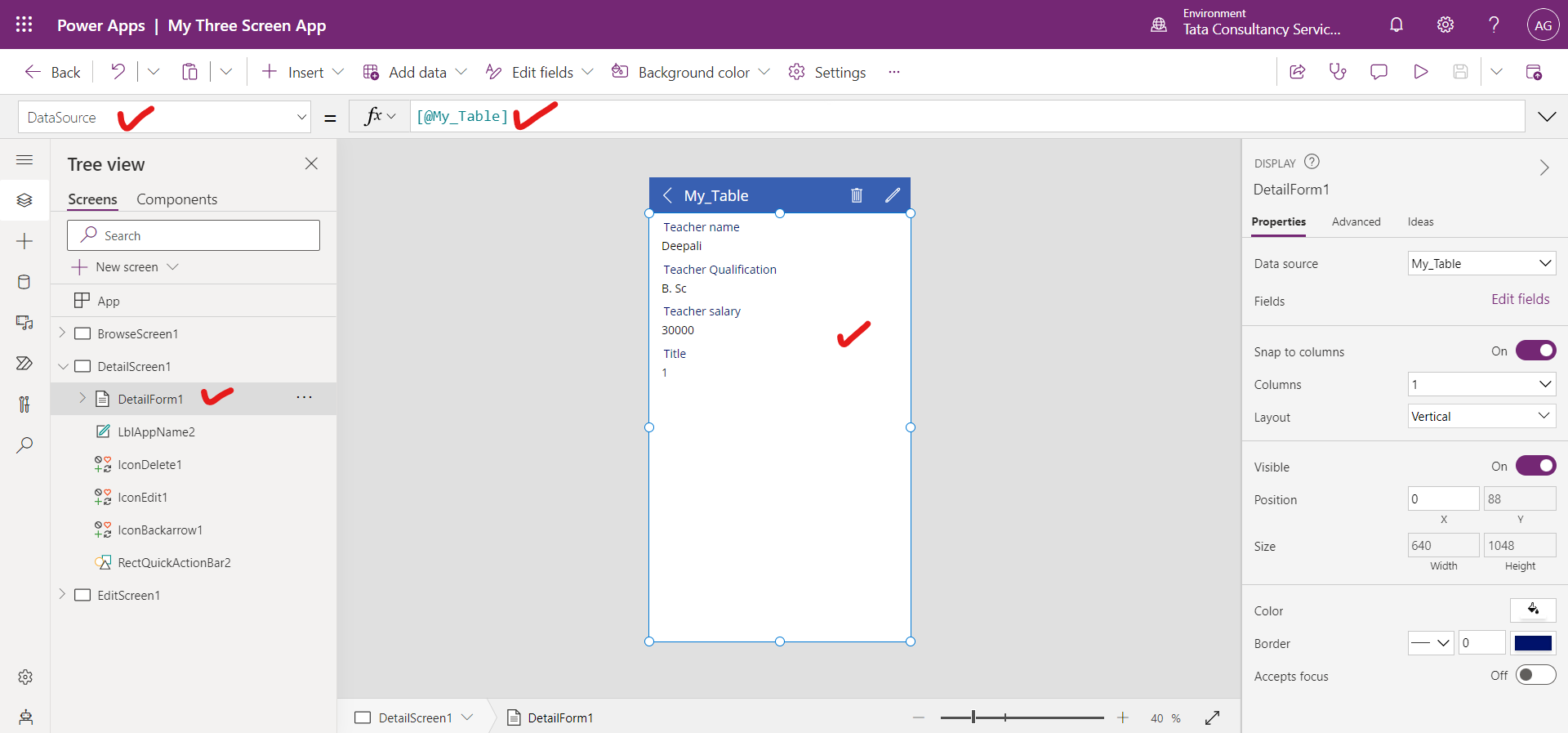Click the Save icon

1460,72
